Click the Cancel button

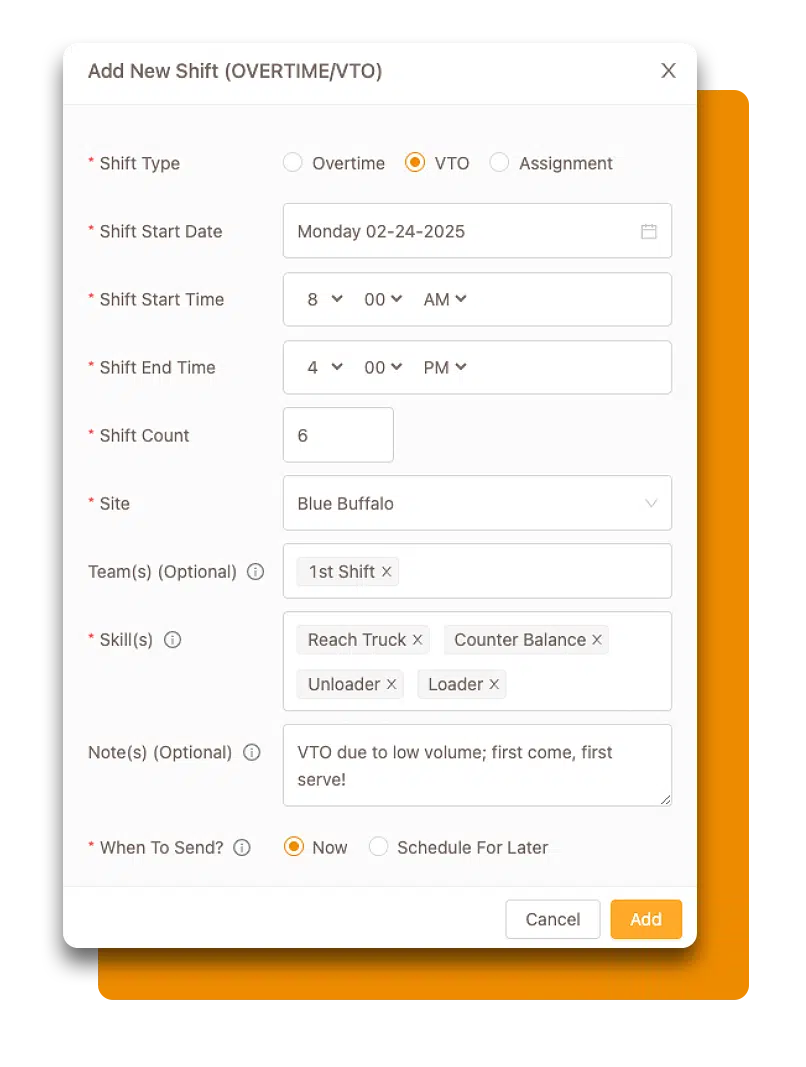coord(552,919)
